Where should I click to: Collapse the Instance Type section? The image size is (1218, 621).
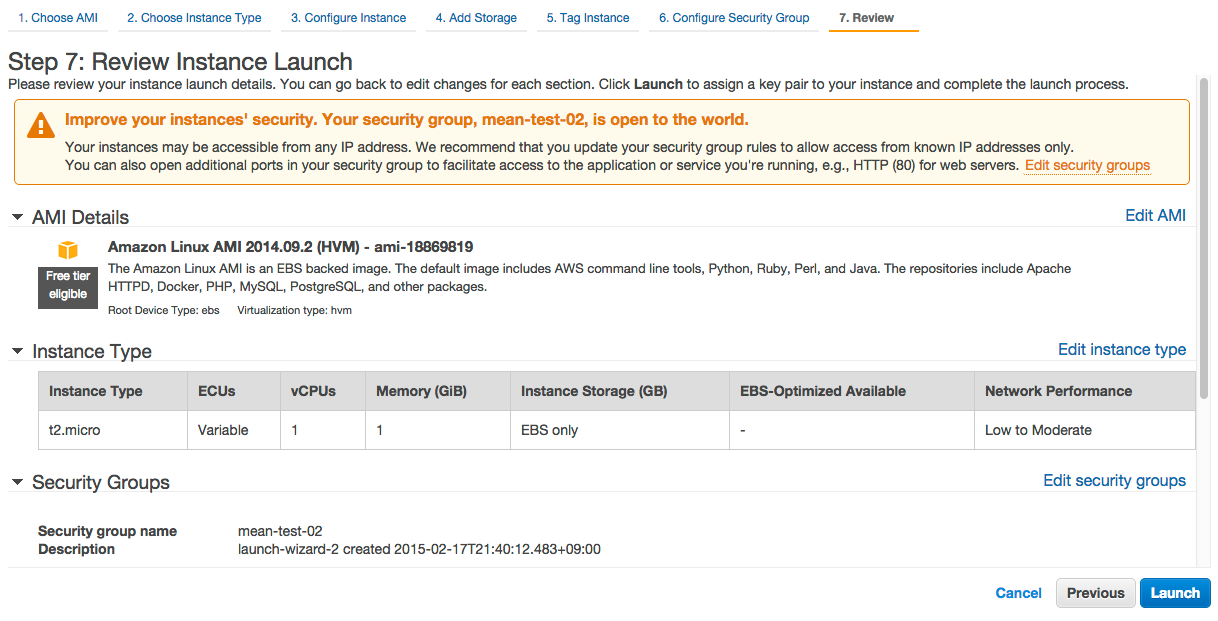[17, 351]
